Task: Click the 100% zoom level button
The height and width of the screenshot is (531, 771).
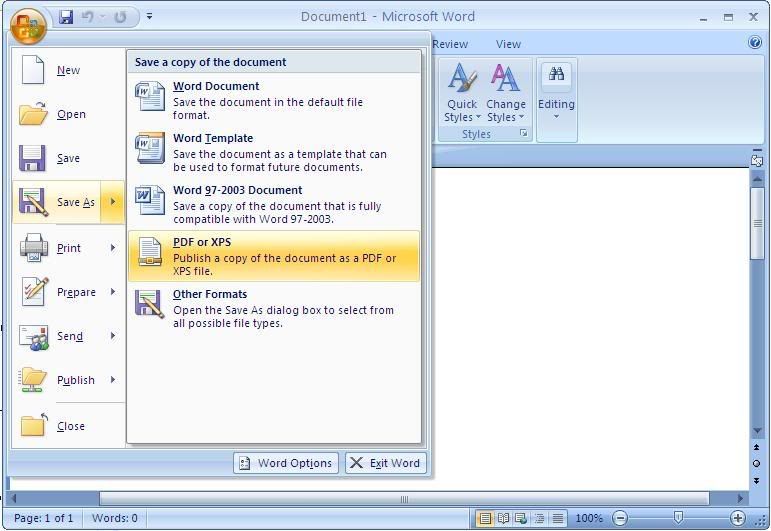Action: (x=589, y=518)
